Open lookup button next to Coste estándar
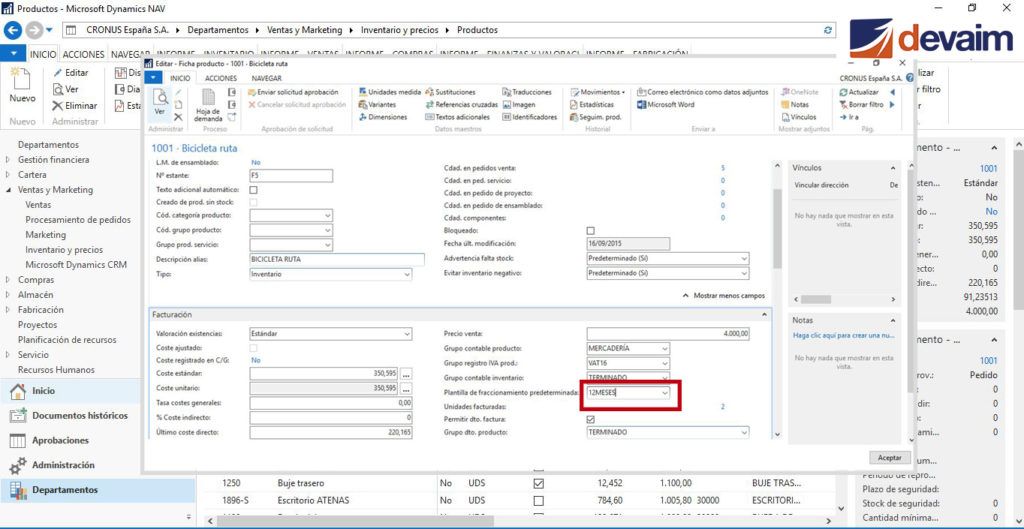The width and height of the screenshot is (1024, 529). click(x=406, y=375)
